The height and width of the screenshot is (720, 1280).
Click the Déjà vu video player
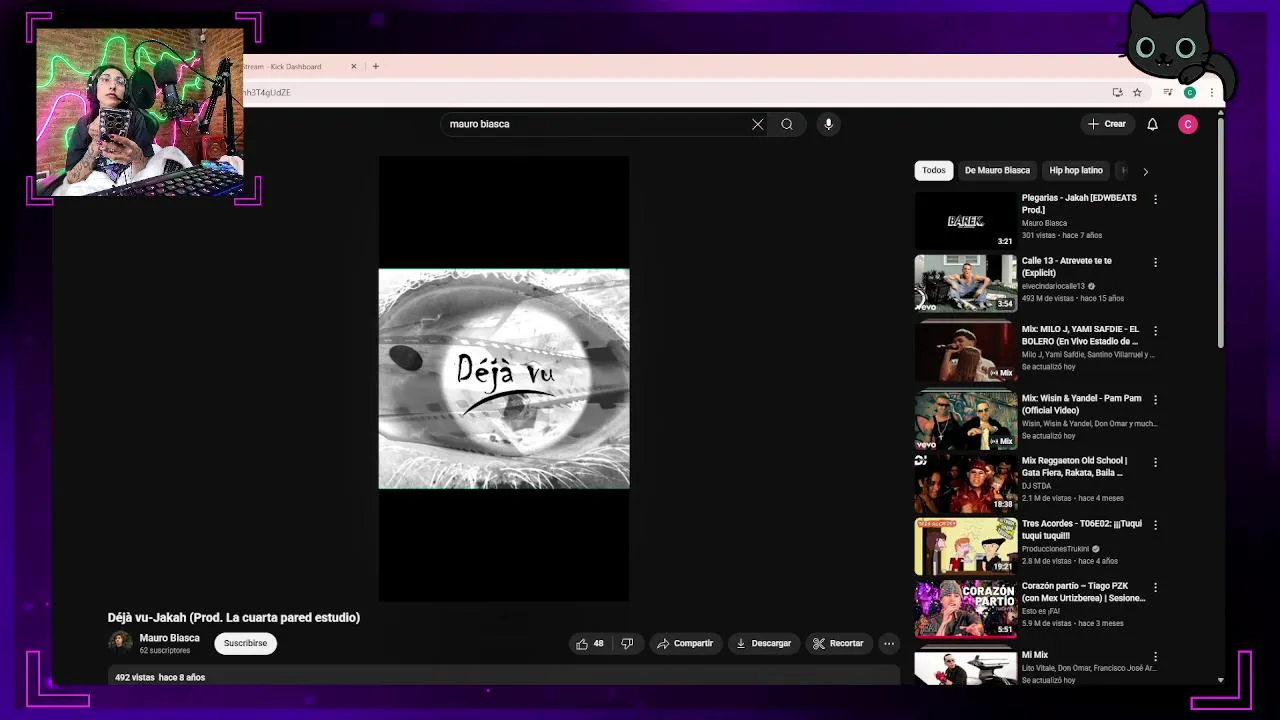(x=504, y=379)
